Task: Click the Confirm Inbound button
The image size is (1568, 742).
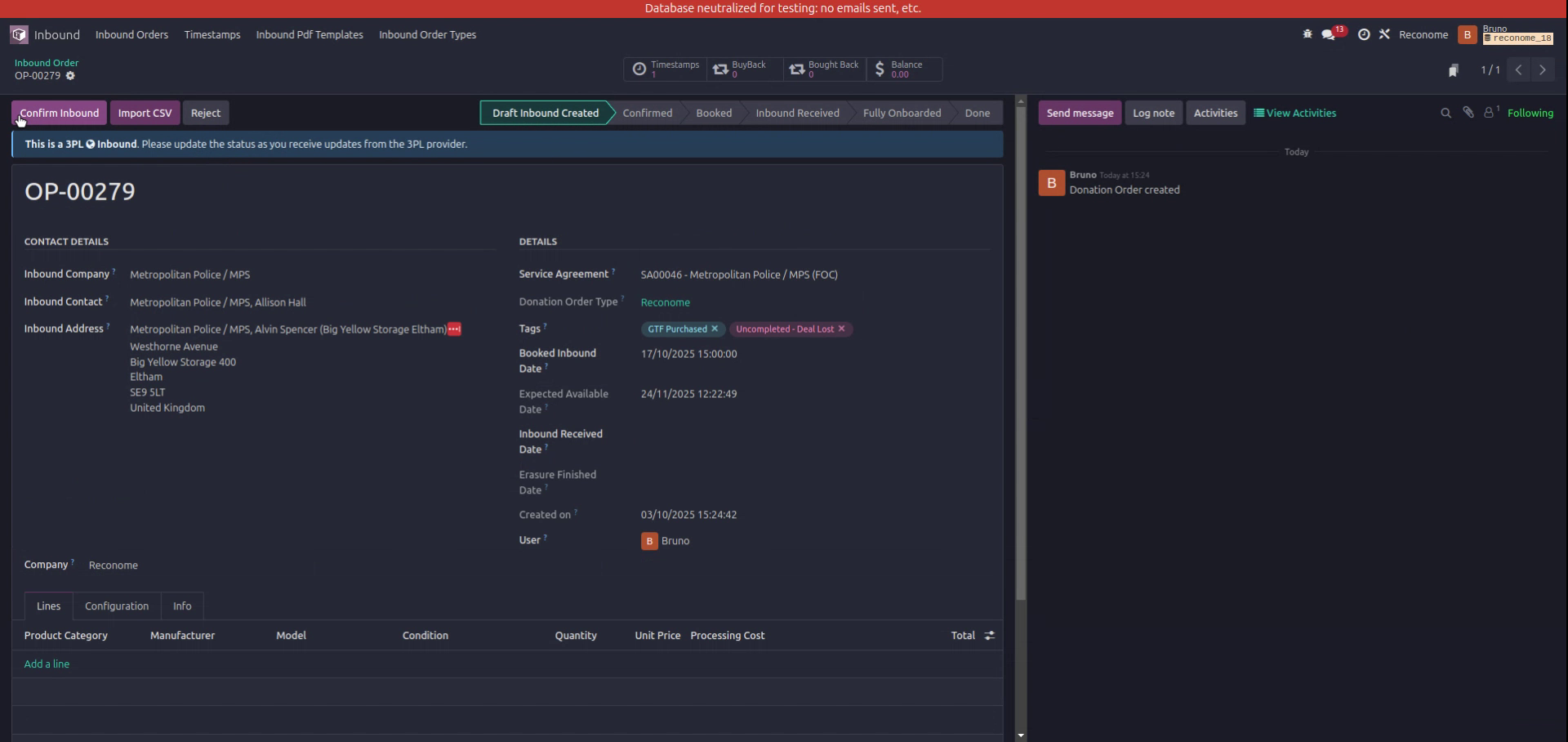Action: tap(58, 112)
